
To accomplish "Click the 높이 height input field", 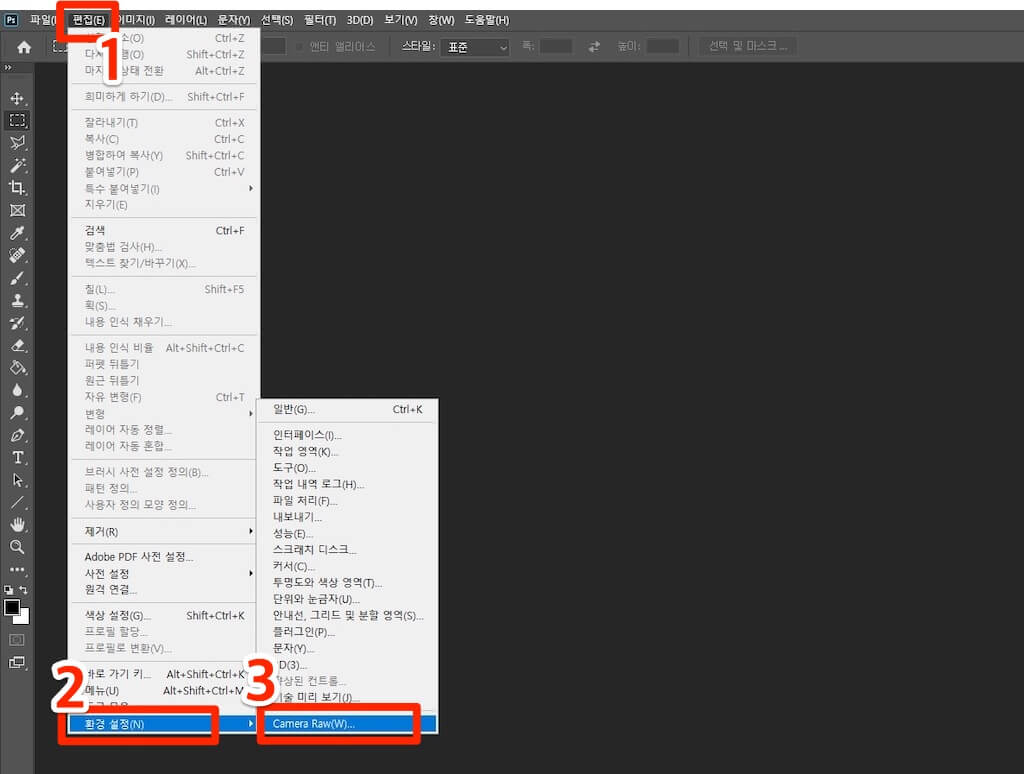I will click(663, 46).
